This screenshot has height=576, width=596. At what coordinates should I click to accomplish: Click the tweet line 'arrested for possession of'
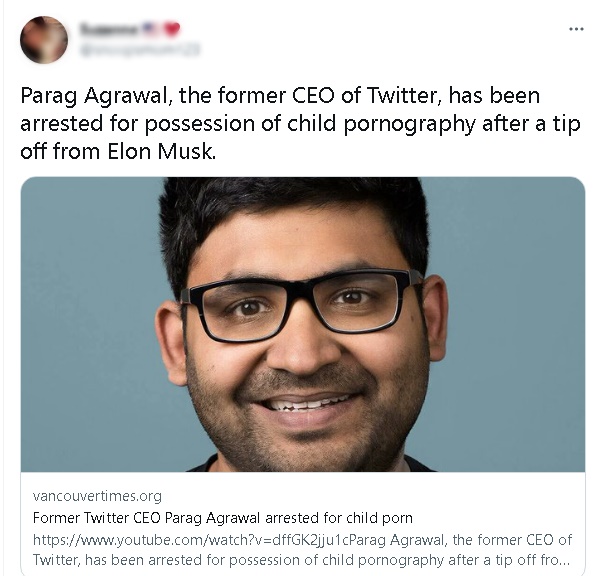coord(300,124)
